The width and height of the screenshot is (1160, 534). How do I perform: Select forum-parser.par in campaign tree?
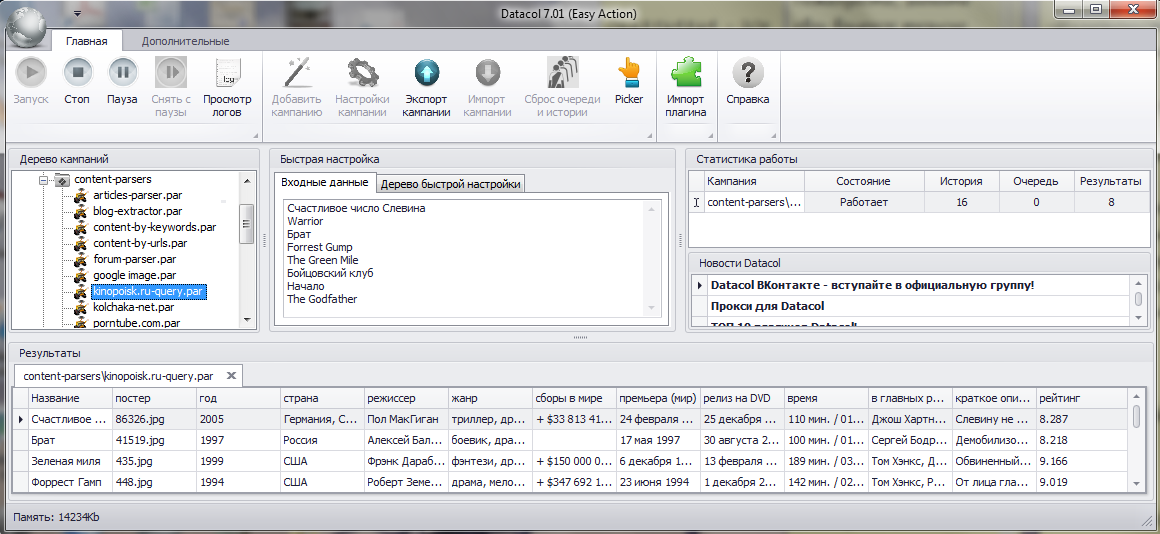click(x=135, y=259)
